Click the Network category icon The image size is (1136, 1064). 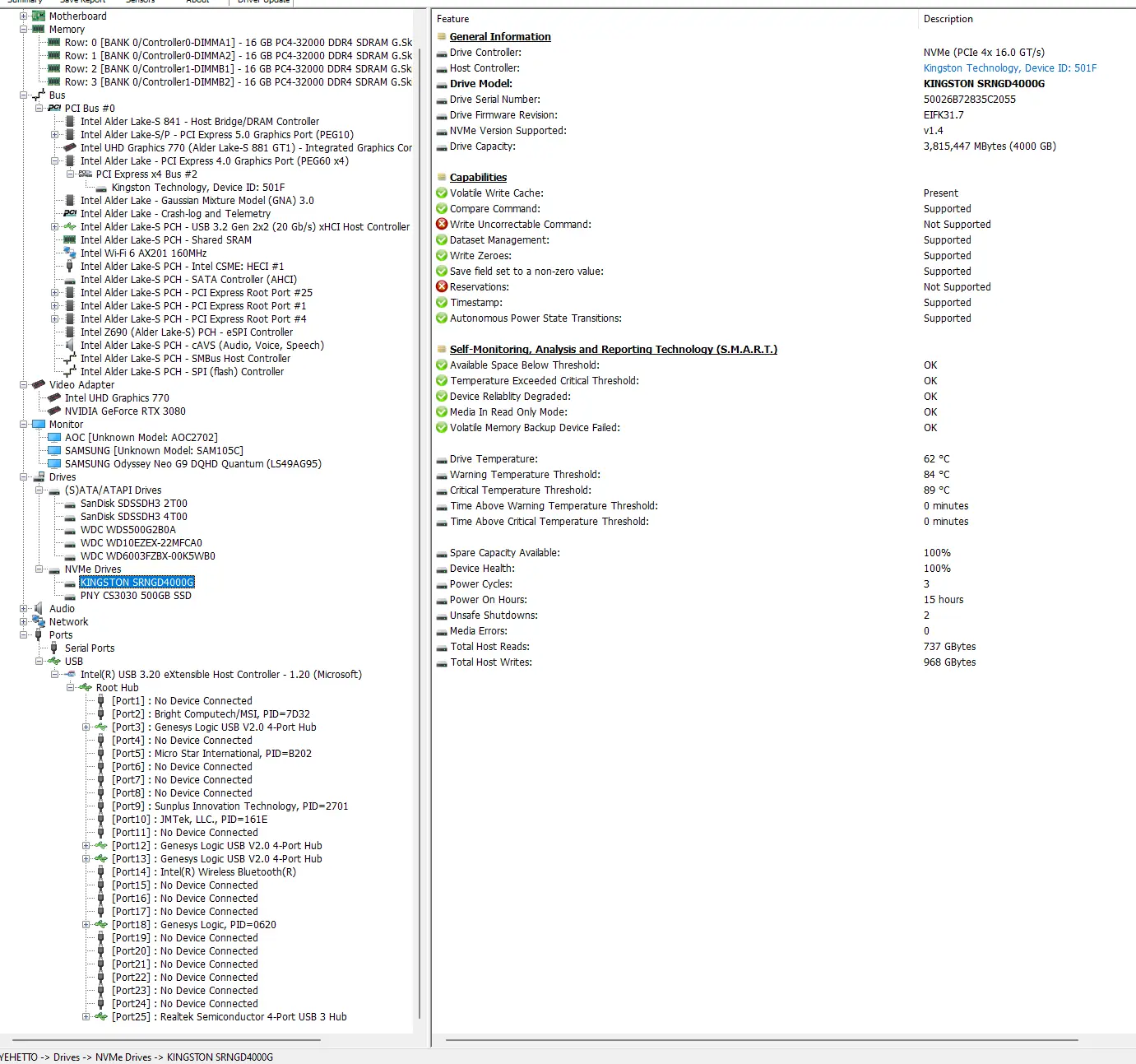tap(39, 621)
